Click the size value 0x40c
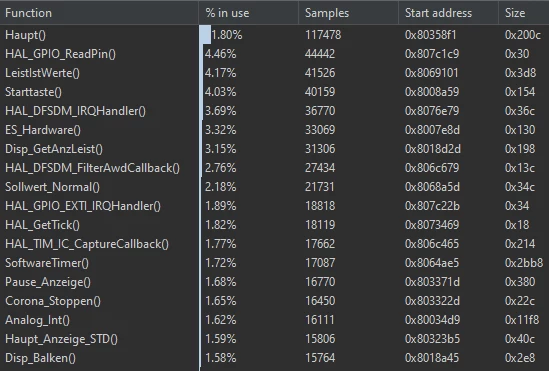This screenshot has height=371, width=549. [x=520, y=339]
